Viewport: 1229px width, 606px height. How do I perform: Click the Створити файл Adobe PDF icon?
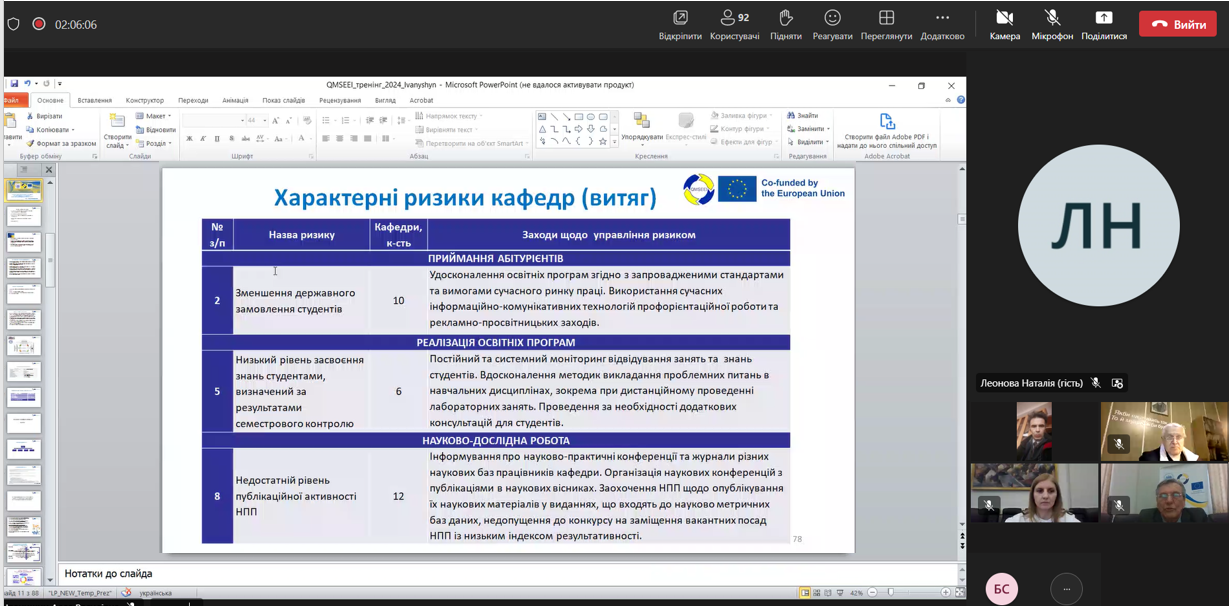coord(886,123)
